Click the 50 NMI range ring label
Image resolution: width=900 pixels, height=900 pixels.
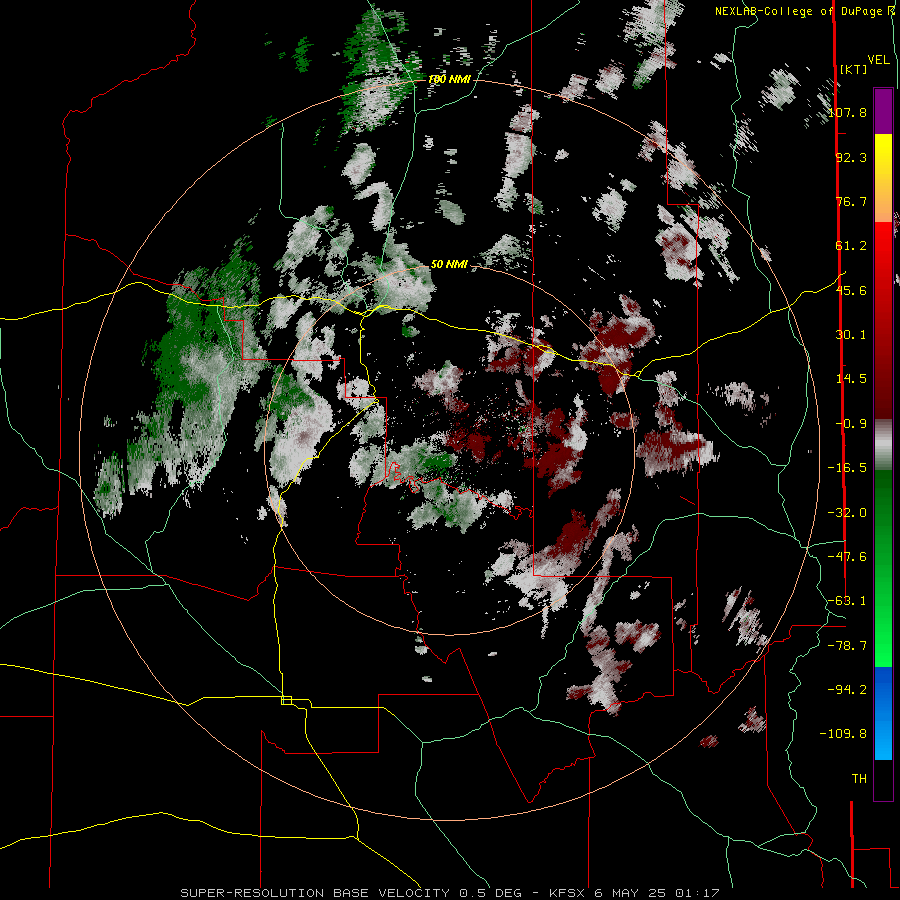[449, 264]
